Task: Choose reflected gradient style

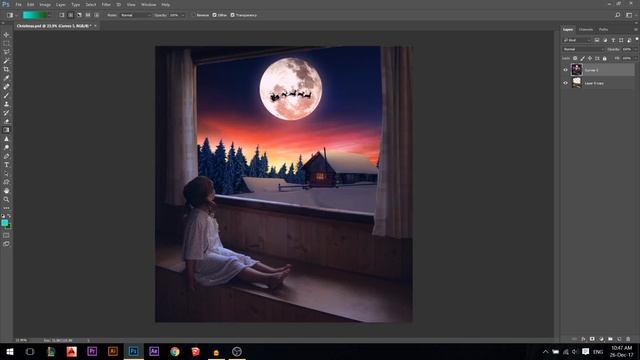Action: pos(88,15)
